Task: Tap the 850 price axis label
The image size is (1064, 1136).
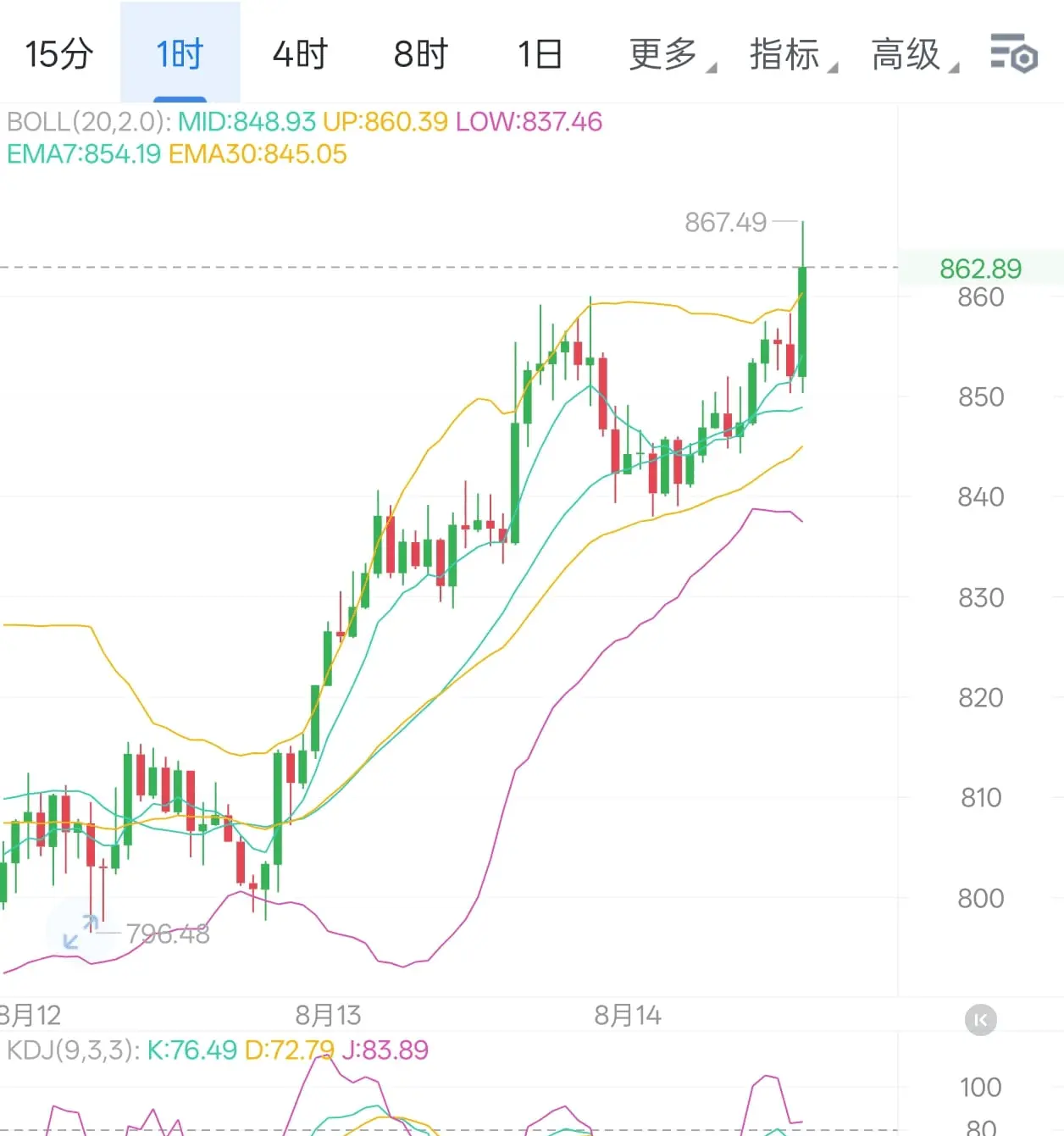Action: coord(981,396)
